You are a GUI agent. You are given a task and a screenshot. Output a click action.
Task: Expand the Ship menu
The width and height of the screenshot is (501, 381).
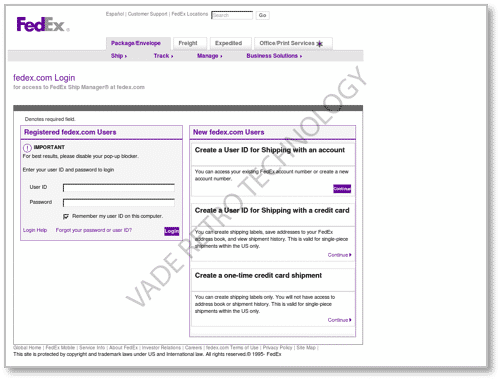(x=119, y=56)
